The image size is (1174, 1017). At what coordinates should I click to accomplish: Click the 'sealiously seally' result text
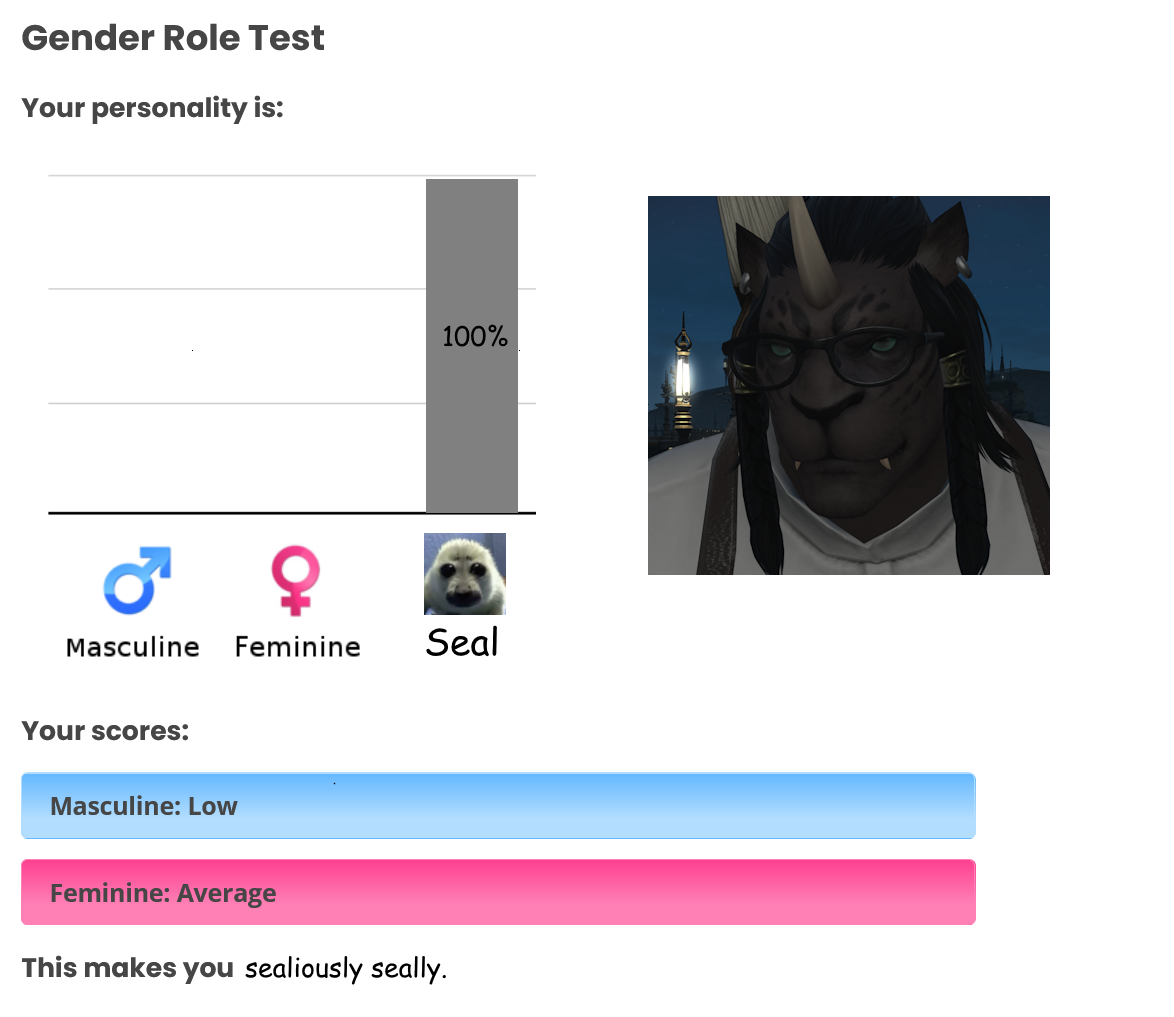pos(346,968)
